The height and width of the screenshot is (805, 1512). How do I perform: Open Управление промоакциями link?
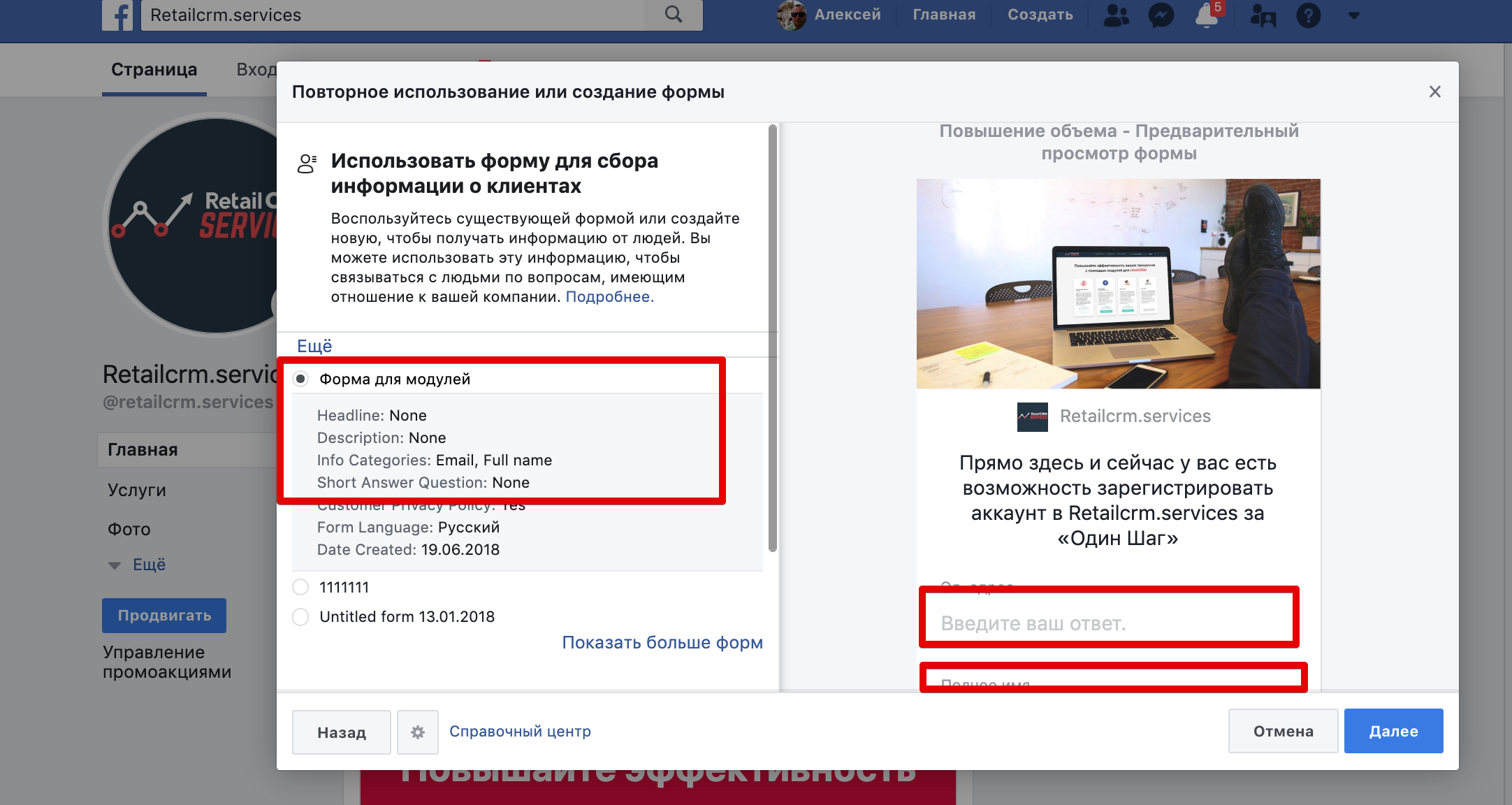[x=167, y=662]
